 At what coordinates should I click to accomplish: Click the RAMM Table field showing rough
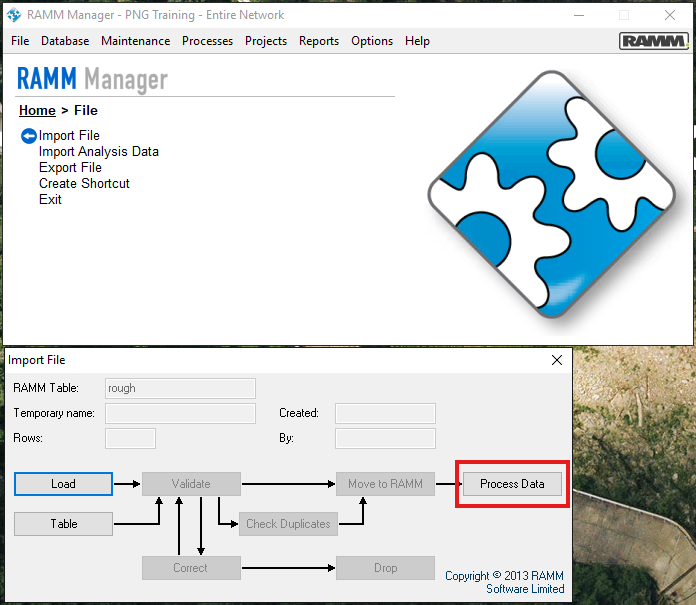click(180, 388)
